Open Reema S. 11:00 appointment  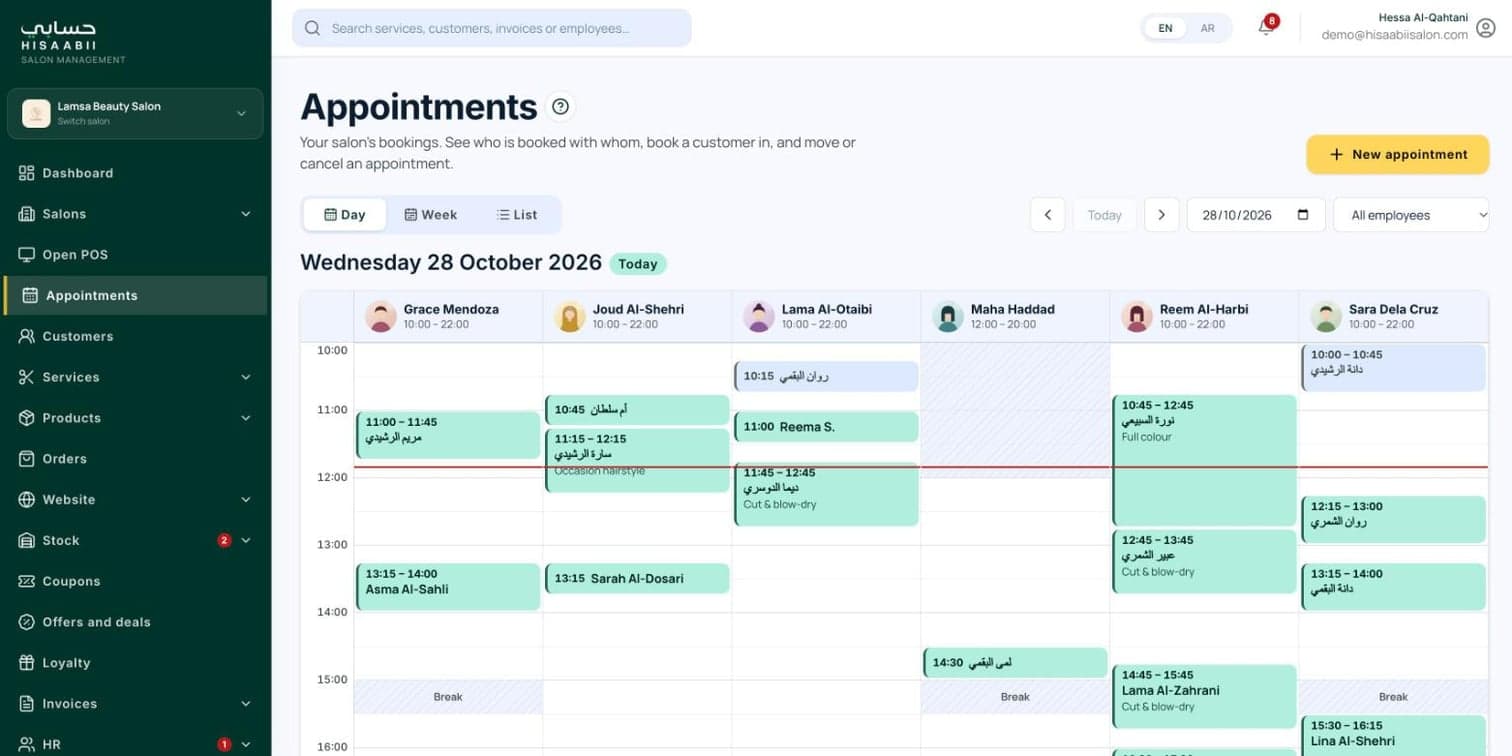tap(826, 427)
